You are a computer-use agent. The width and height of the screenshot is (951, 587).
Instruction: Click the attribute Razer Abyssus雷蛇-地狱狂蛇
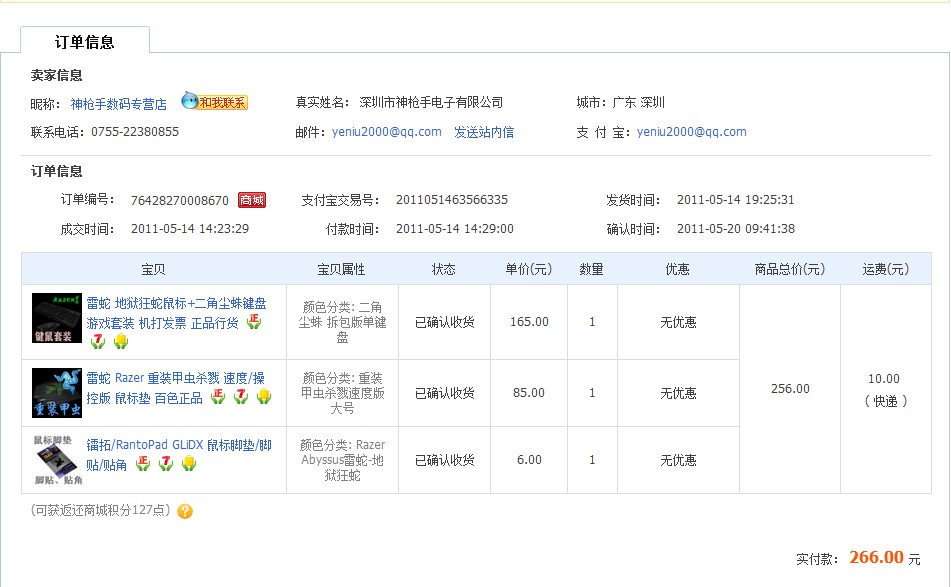pyautogui.click(x=342, y=460)
